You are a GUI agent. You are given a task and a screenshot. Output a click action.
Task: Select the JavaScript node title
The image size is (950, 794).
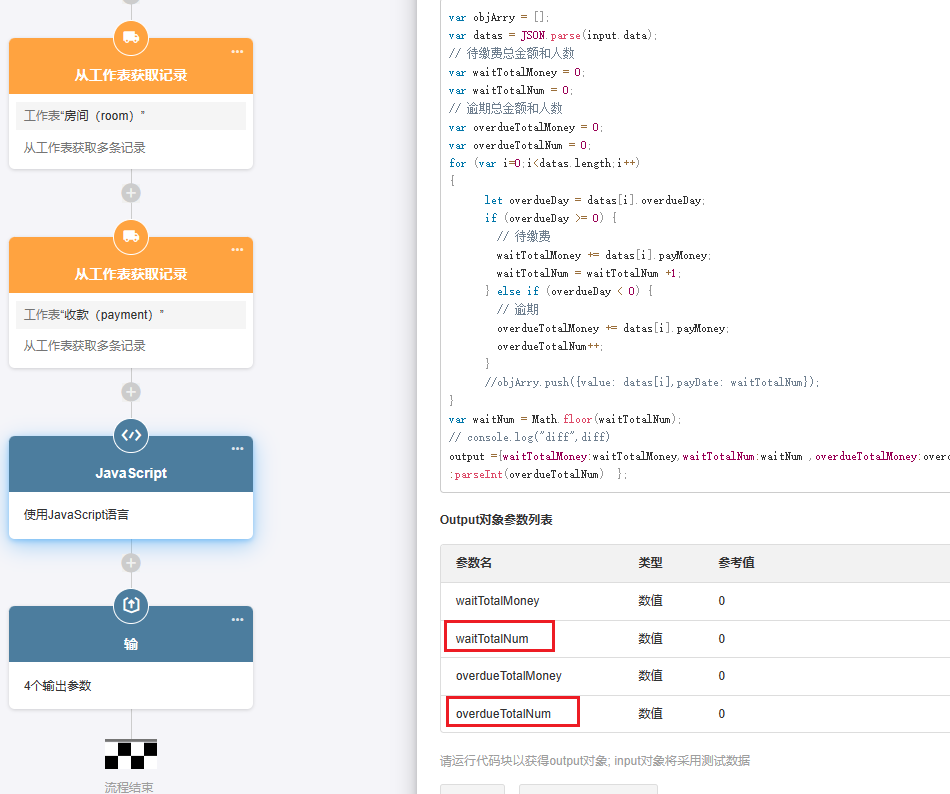[131, 473]
